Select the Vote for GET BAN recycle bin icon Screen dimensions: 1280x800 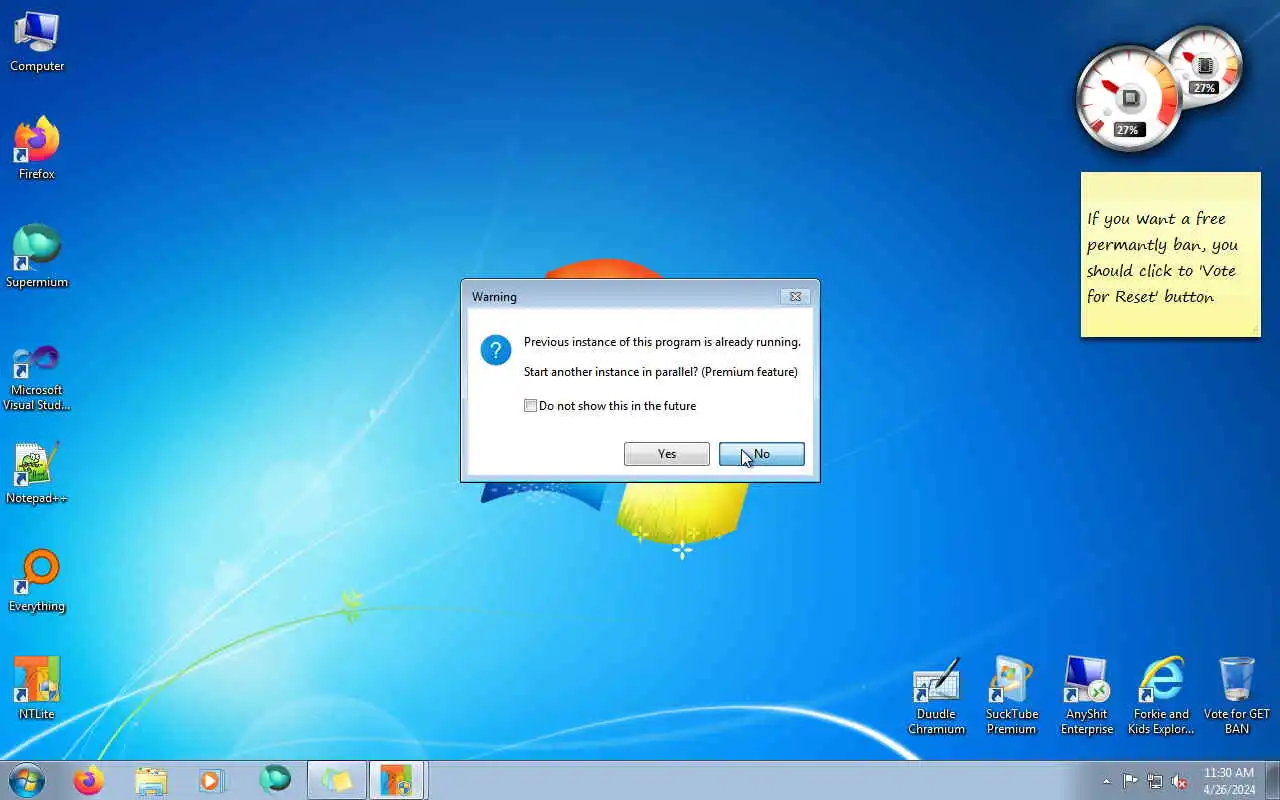click(x=1237, y=697)
